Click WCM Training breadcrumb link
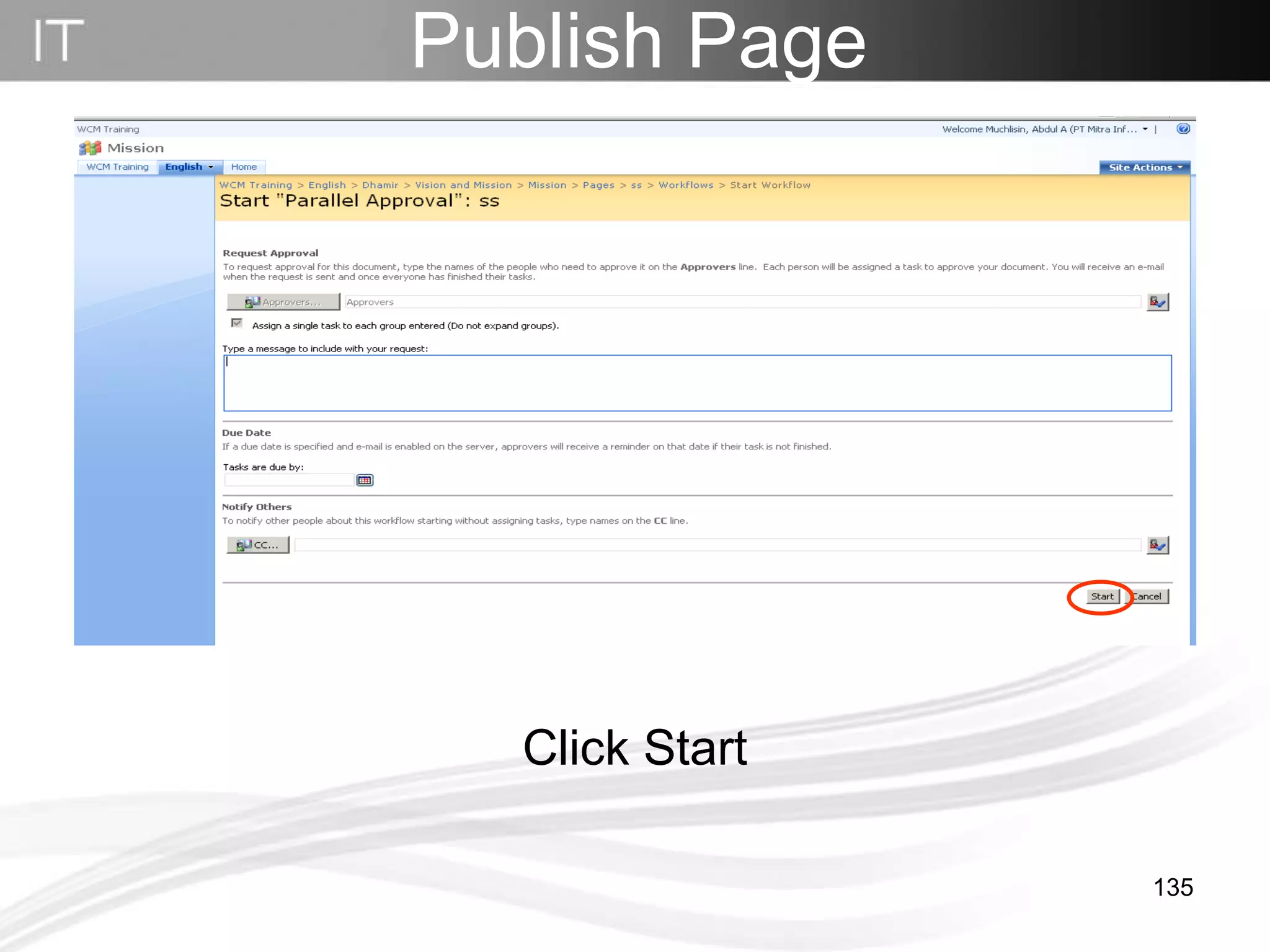 255,185
